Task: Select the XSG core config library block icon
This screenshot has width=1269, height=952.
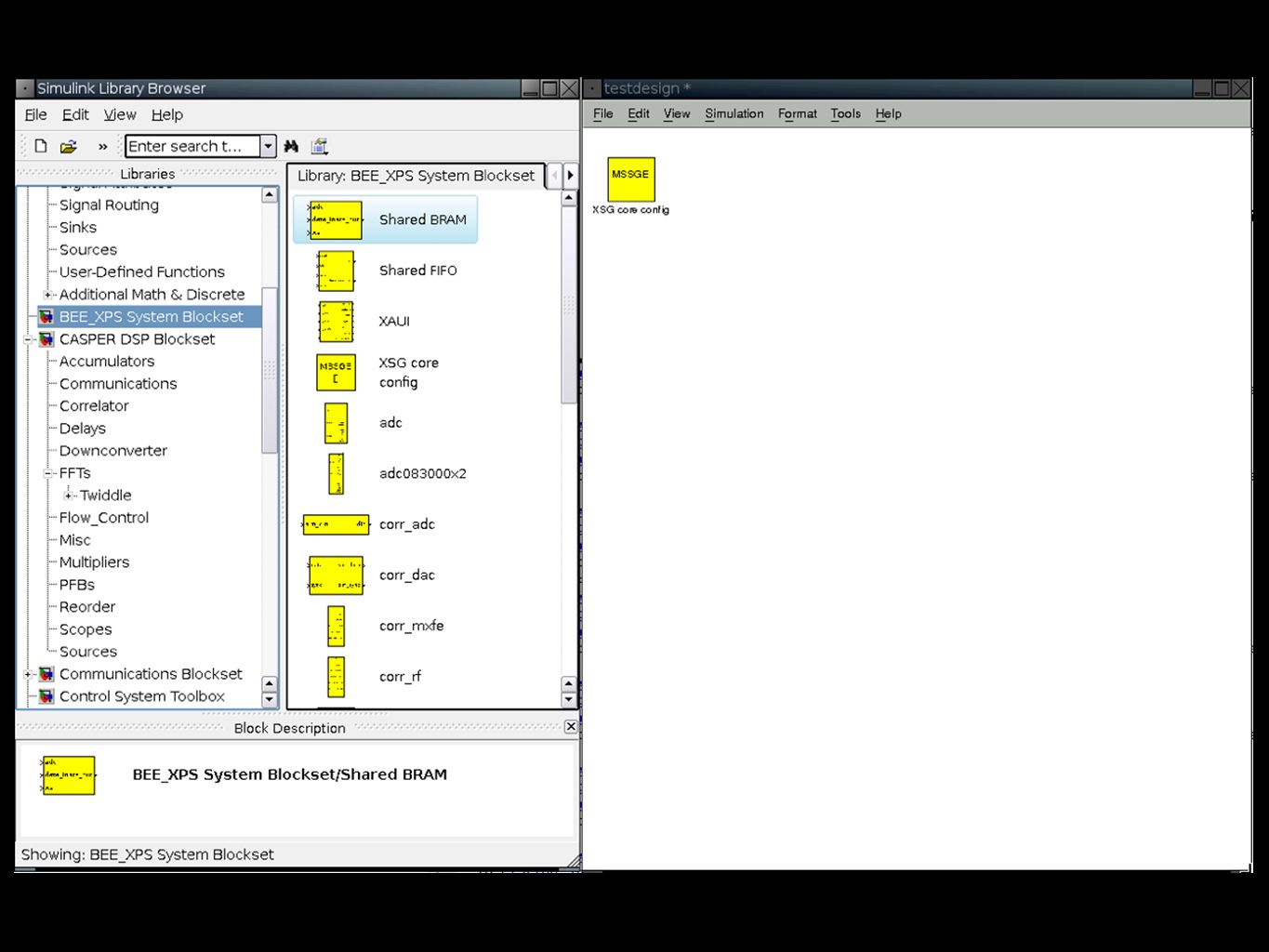Action: coord(336,373)
